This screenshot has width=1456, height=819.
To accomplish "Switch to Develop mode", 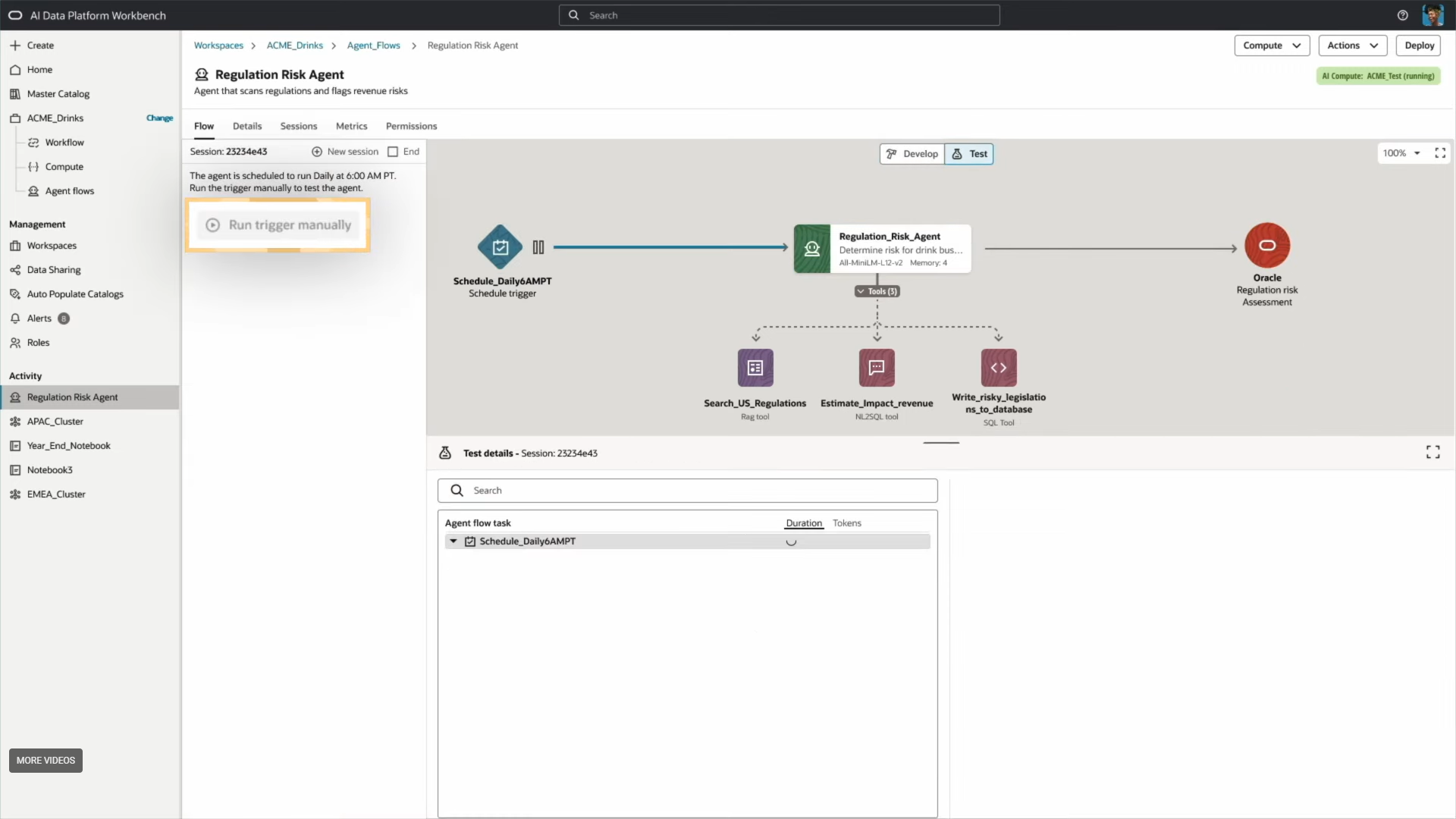I will point(912,154).
